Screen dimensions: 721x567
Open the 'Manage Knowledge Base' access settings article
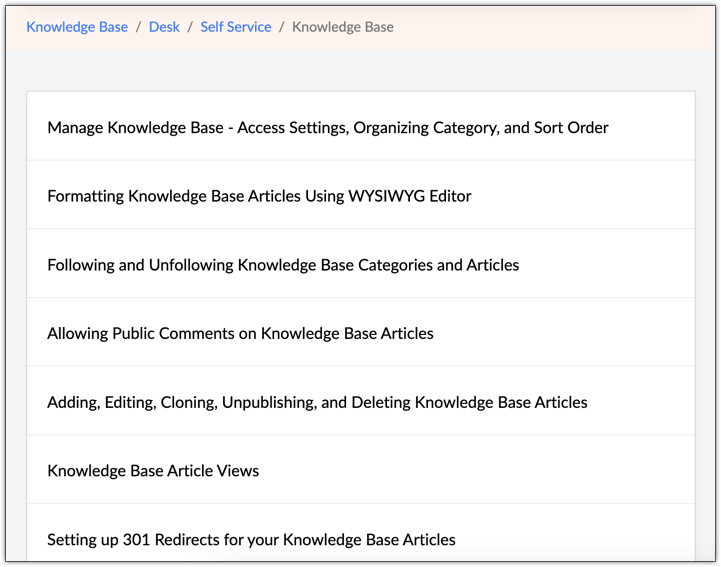[327, 127]
